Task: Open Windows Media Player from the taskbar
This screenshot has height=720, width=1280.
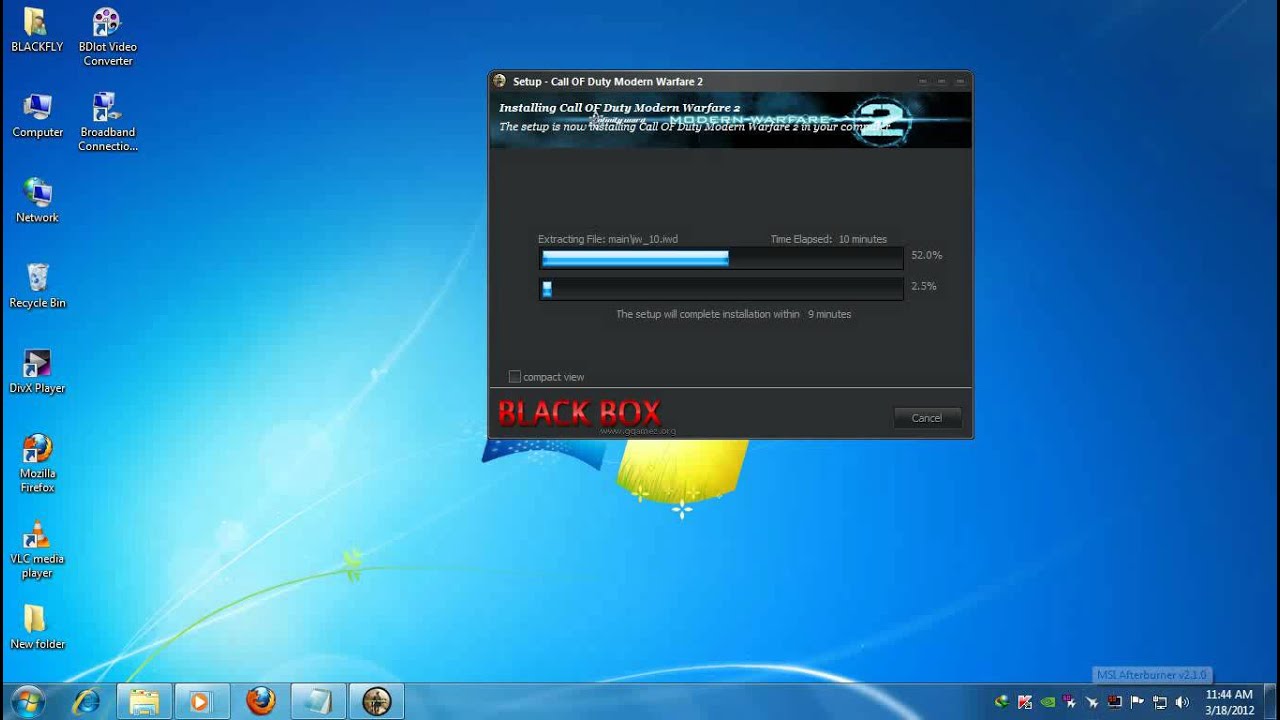Action: coord(202,701)
